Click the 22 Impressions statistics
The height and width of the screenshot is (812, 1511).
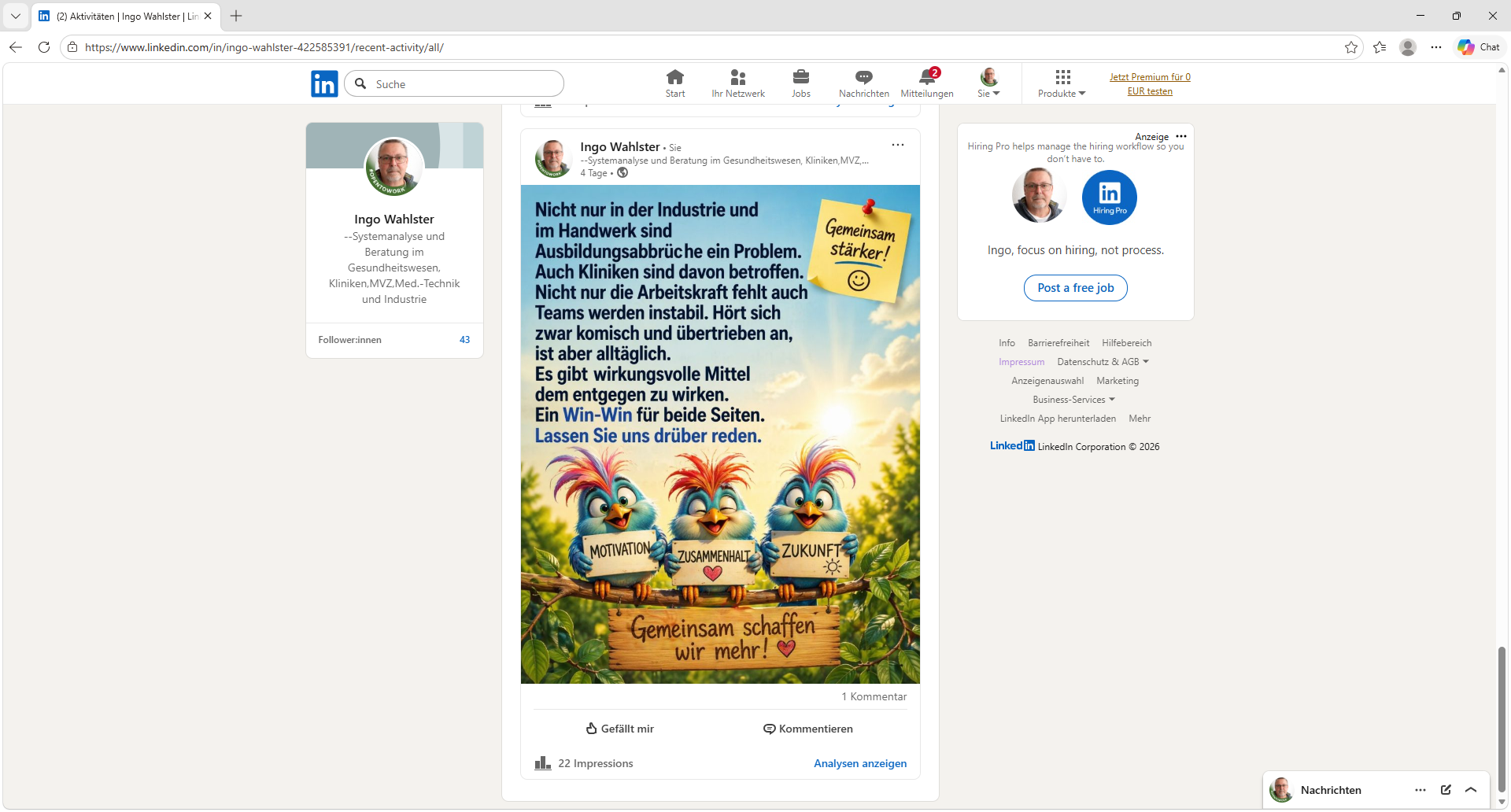point(596,763)
